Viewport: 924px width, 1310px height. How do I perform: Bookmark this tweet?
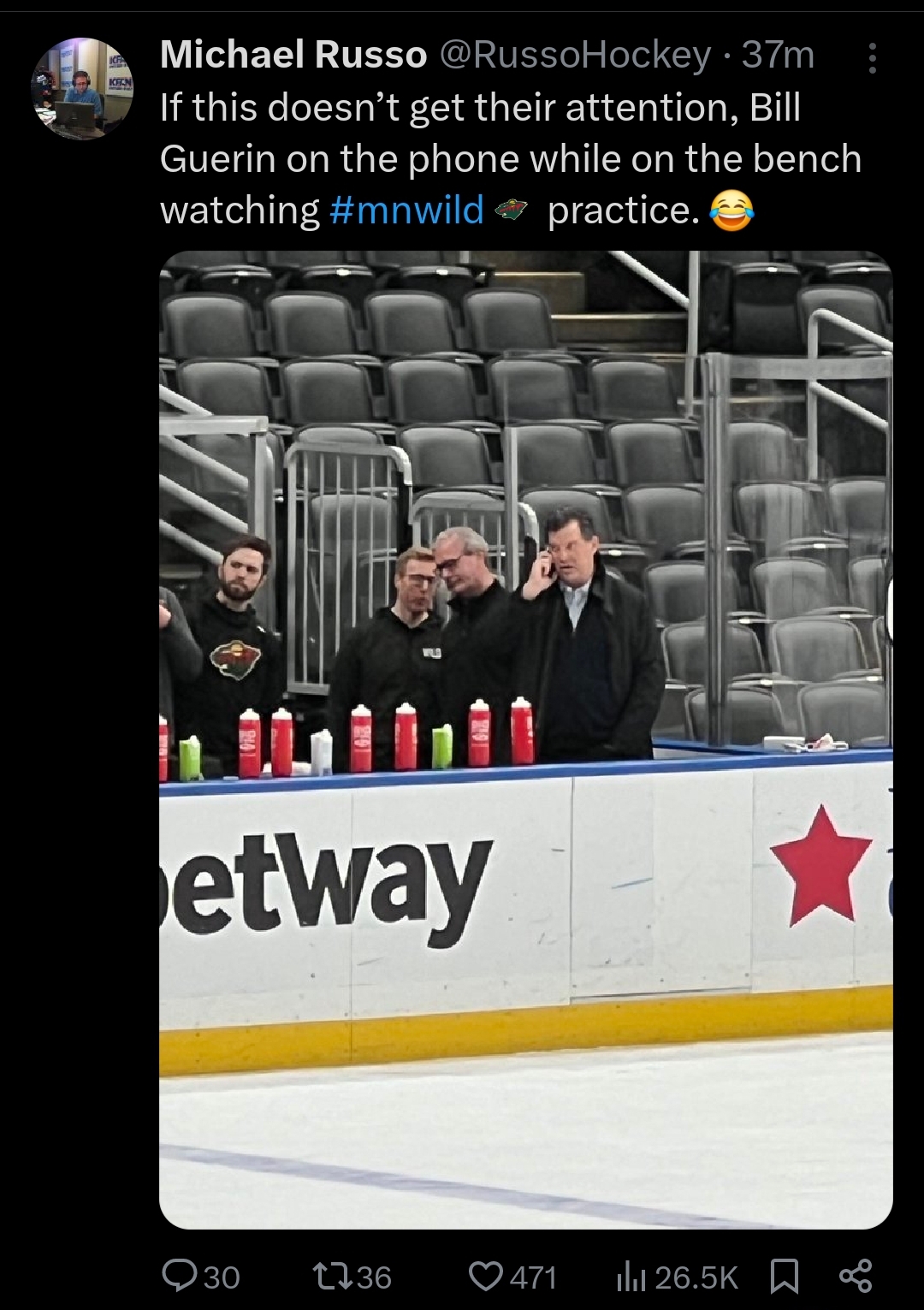tap(785, 1277)
